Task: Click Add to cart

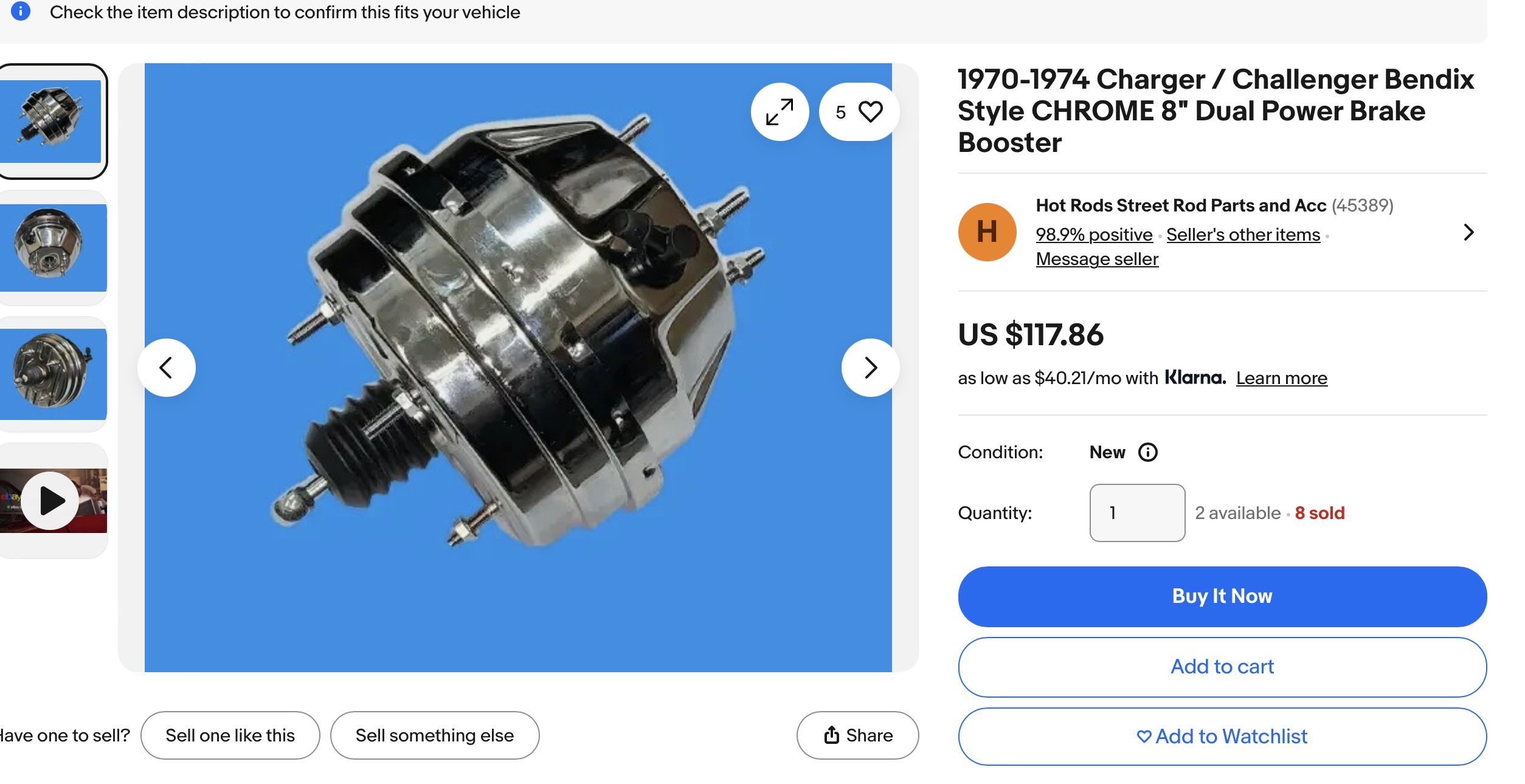Action: tap(1222, 667)
